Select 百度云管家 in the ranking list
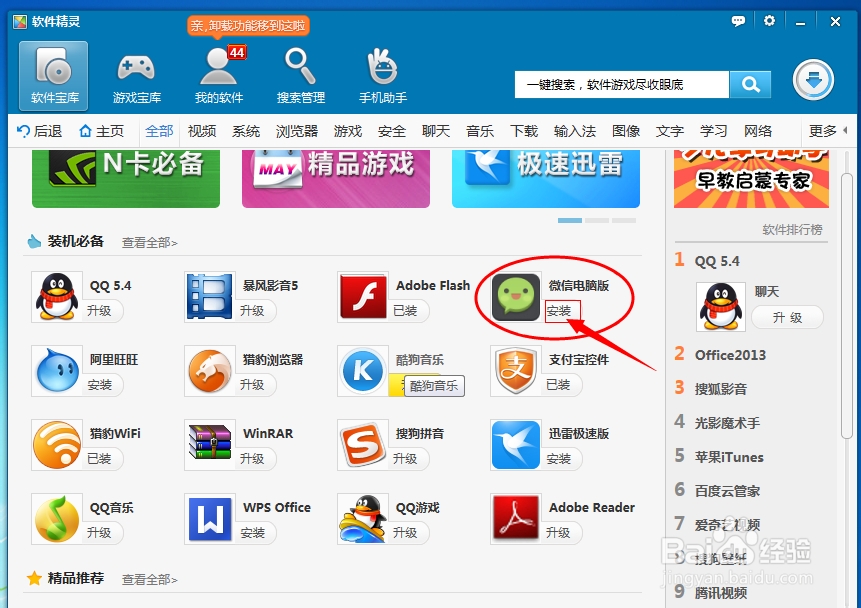This screenshot has height=608, width=861. (727, 492)
